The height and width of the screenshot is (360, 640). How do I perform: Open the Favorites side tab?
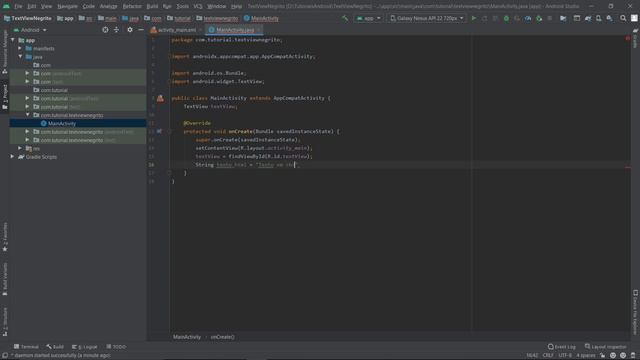click(5, 237)
